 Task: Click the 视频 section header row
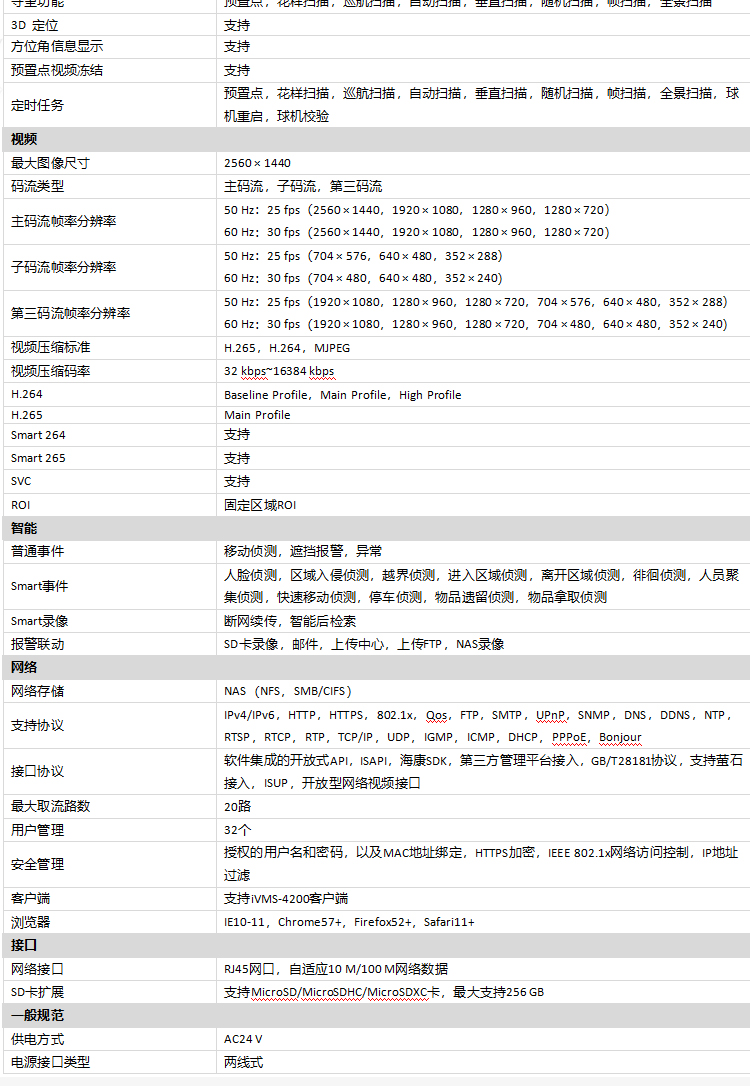click(x=374, y=139)
